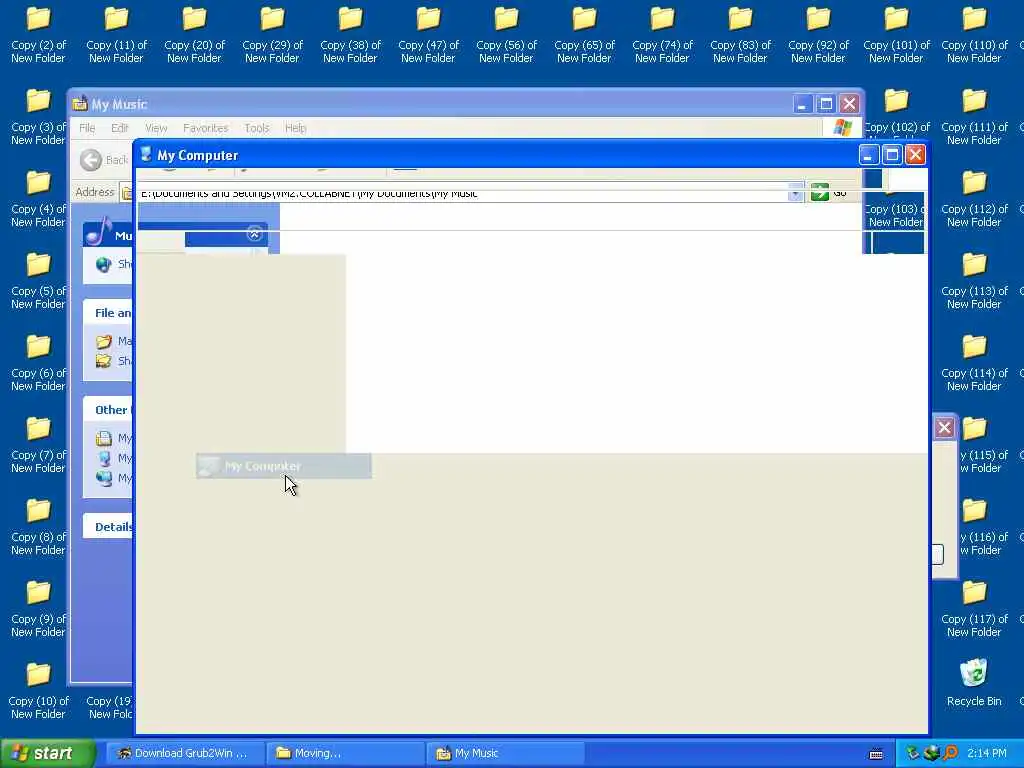Viewport: 1024px width, 768px height.
Task: Select the Copy (83) of New Folder icon
Action: [x=740, y=35]
